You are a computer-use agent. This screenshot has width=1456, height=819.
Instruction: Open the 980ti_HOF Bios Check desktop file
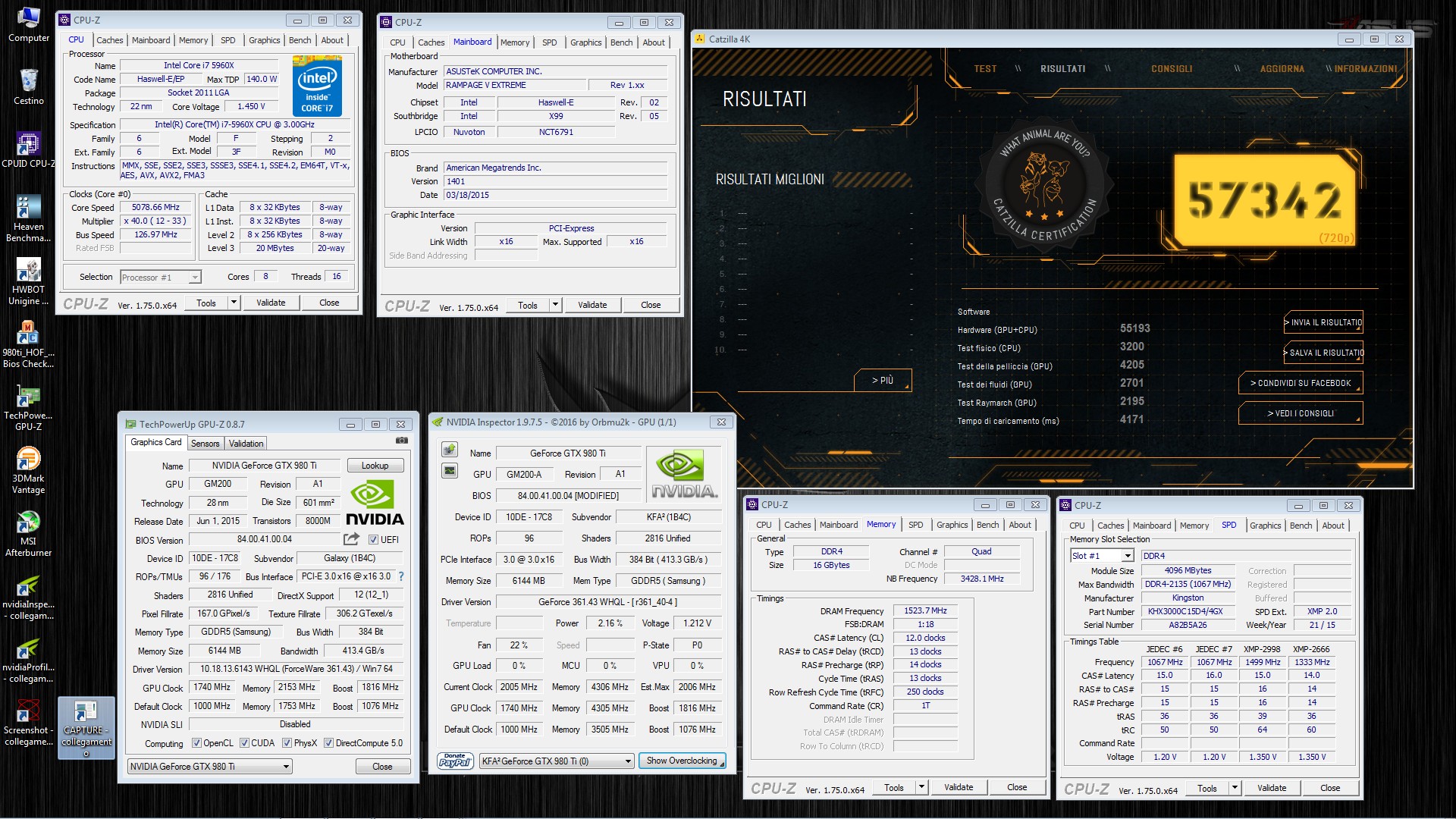click(28, 344)
